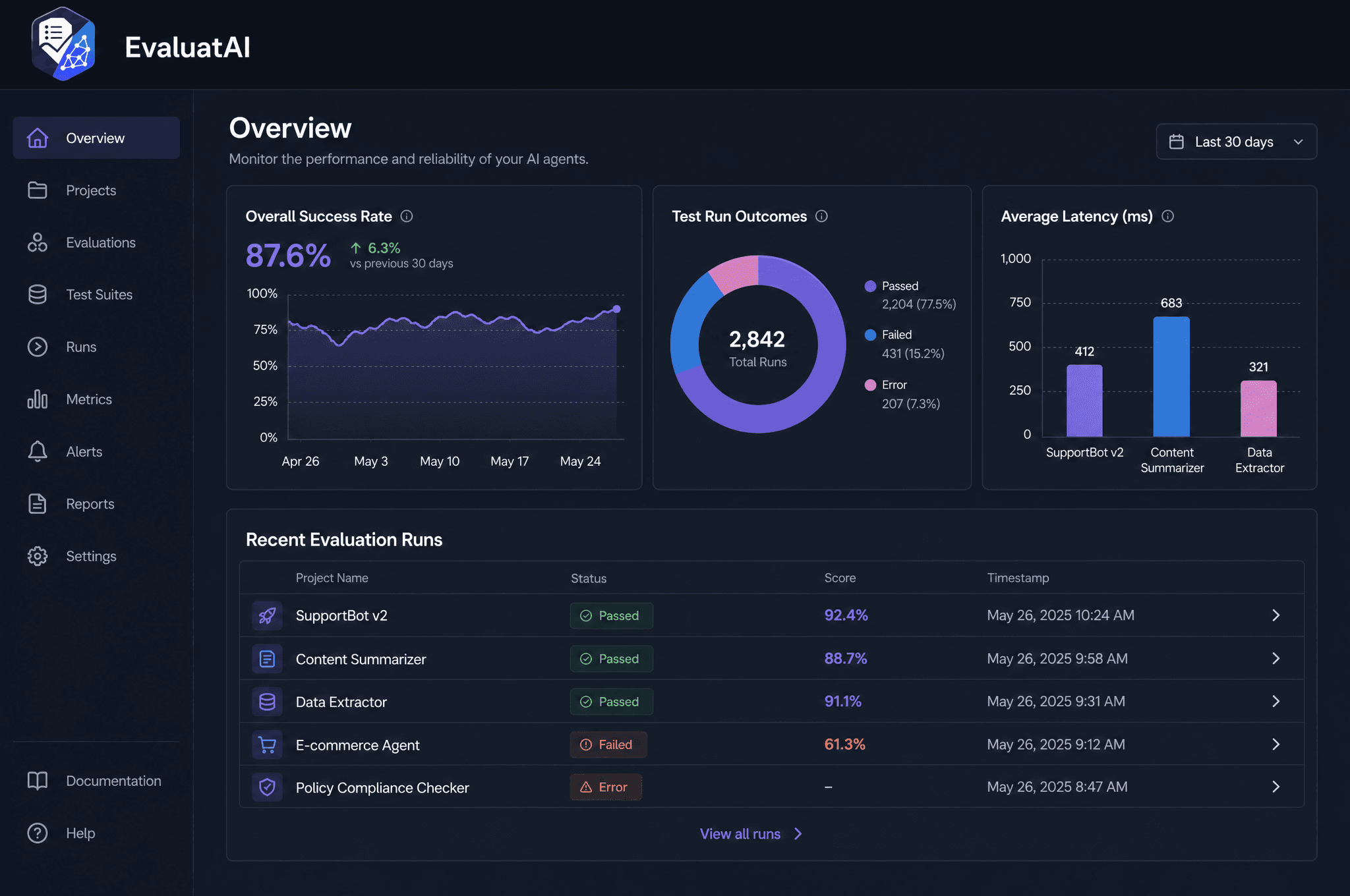Open the Alerts sidebar label

pyautogui.click(x=84, y=451)
